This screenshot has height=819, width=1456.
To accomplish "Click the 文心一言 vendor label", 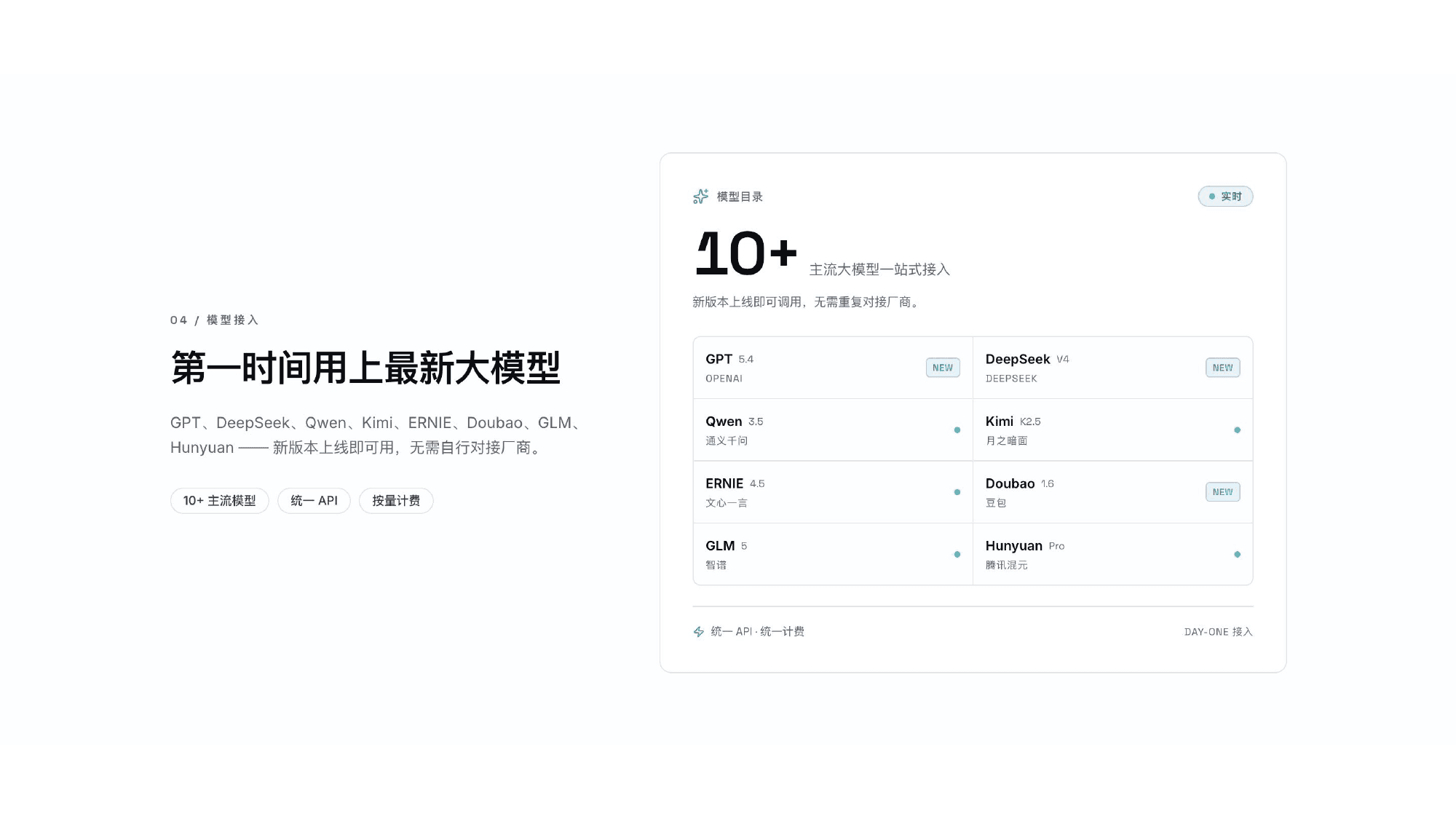I will coord(727,503).
